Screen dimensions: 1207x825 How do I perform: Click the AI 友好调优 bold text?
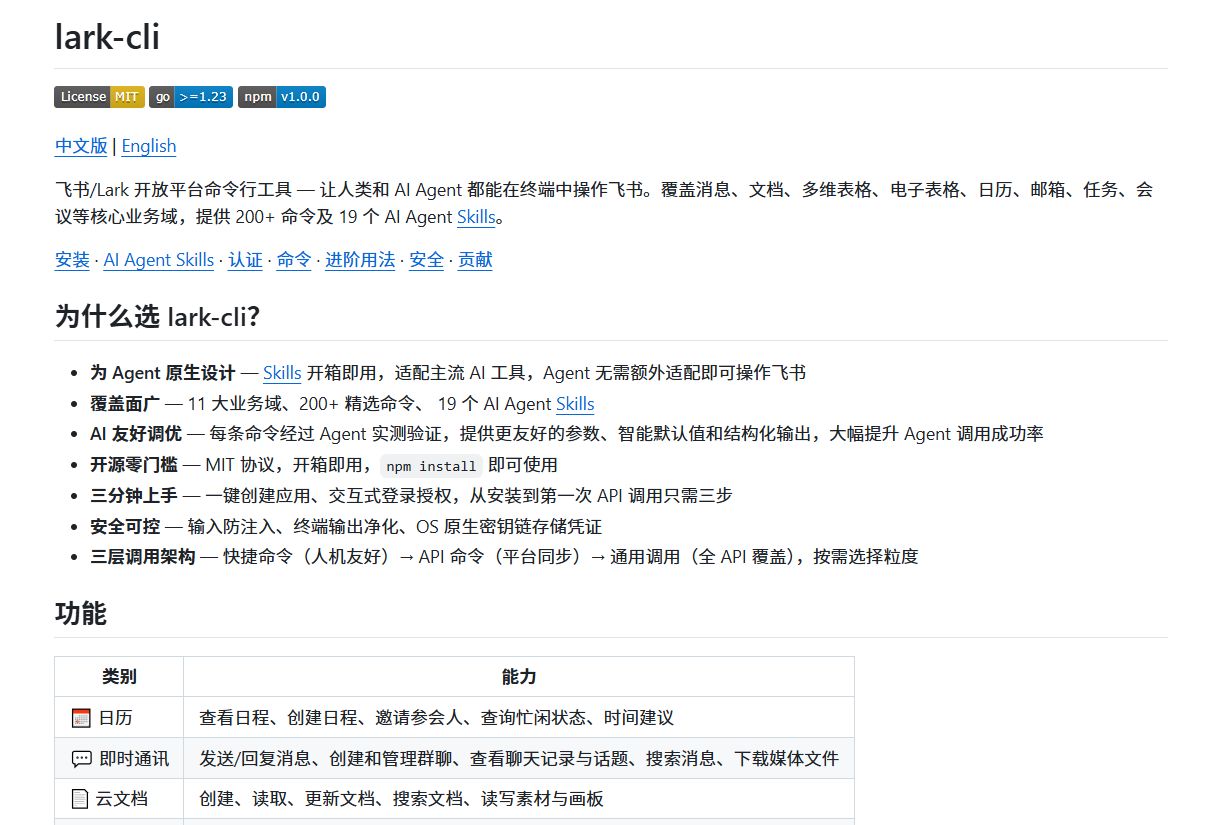click(x=136, y=434)
